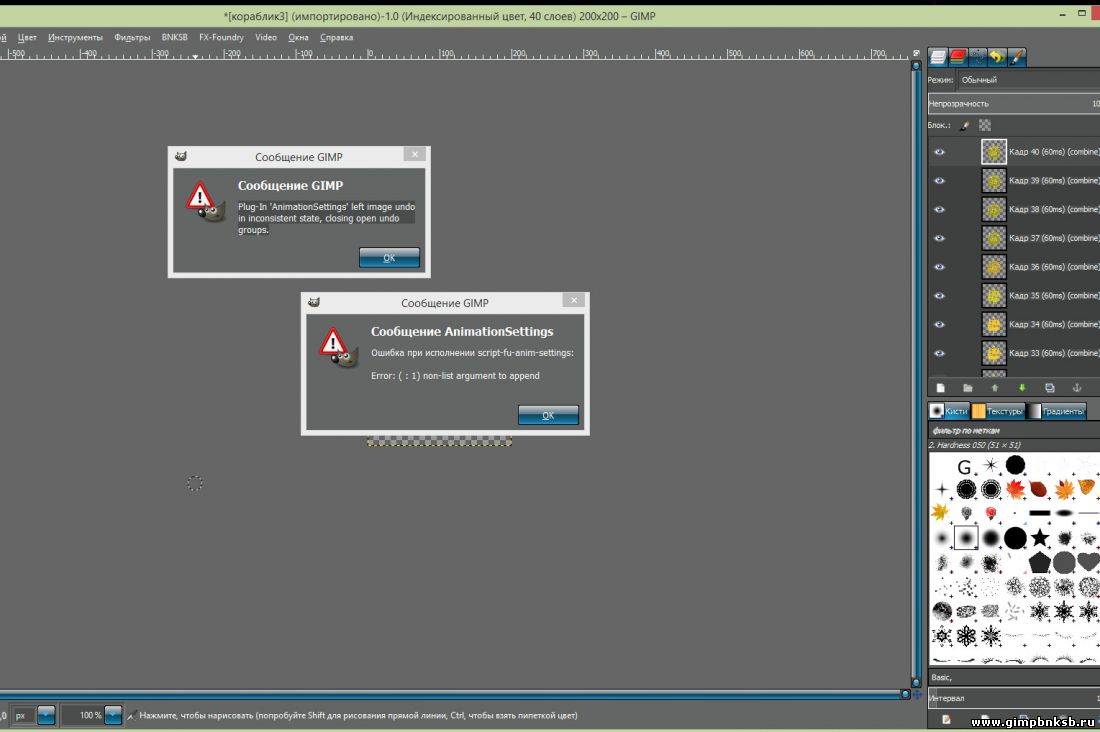Screen dimensions: 1100x732
Task: Hide the Кадр 40 layer
Action: 939,152
